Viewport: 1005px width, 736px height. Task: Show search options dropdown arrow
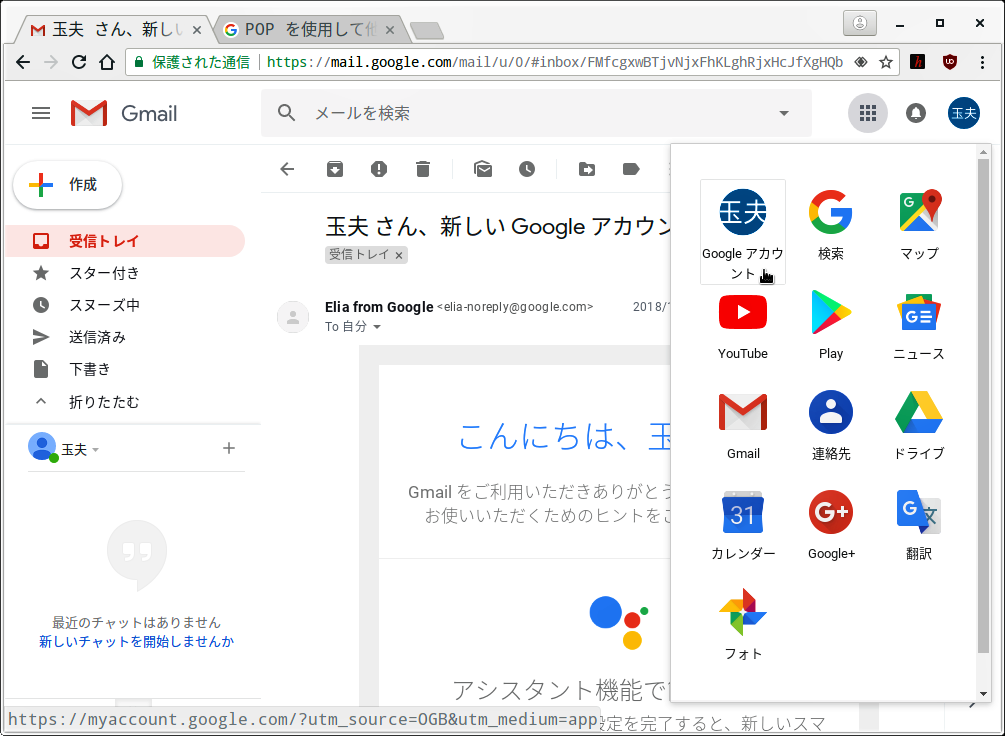[783, 113]
